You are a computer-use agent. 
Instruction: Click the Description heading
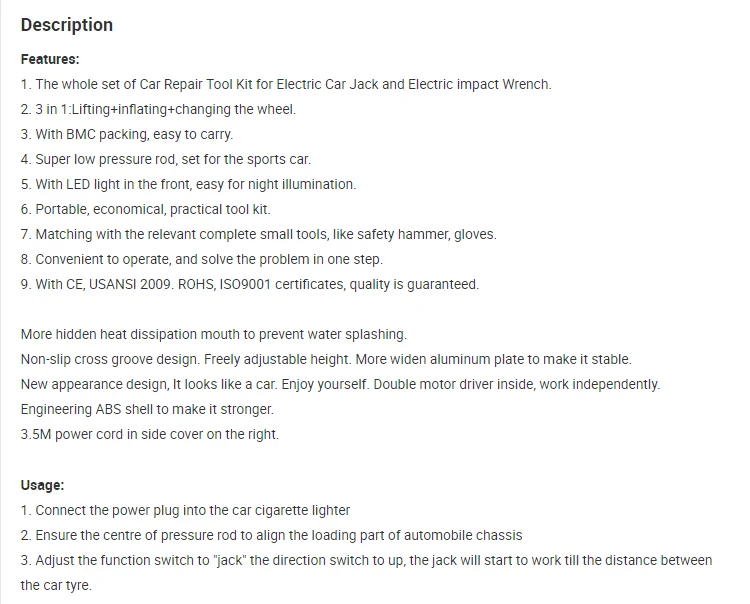pyautogui.click(x=67, y=25)
